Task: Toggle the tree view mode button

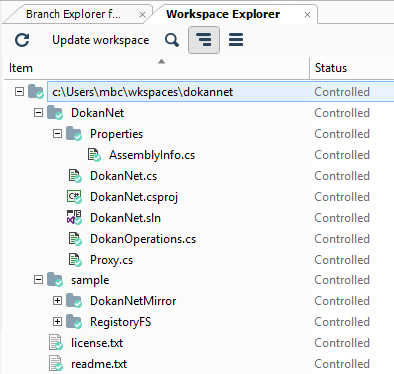Action: pos(204,40)
